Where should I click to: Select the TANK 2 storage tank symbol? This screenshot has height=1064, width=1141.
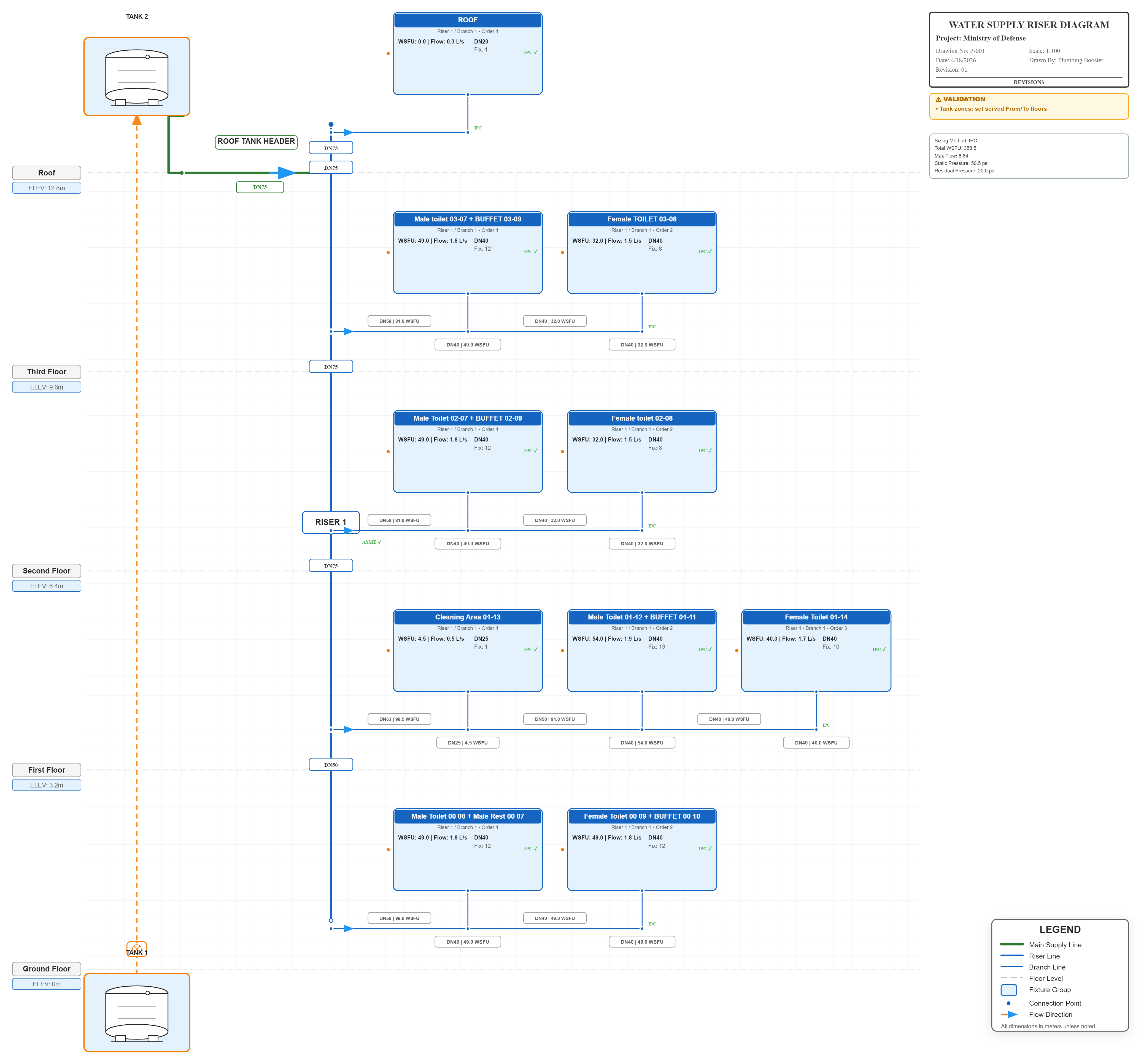click(x=137, y=77)
